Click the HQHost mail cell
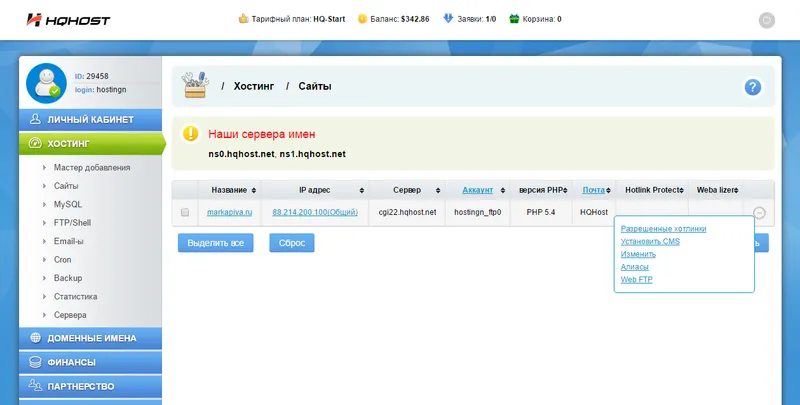 [594, 212]
